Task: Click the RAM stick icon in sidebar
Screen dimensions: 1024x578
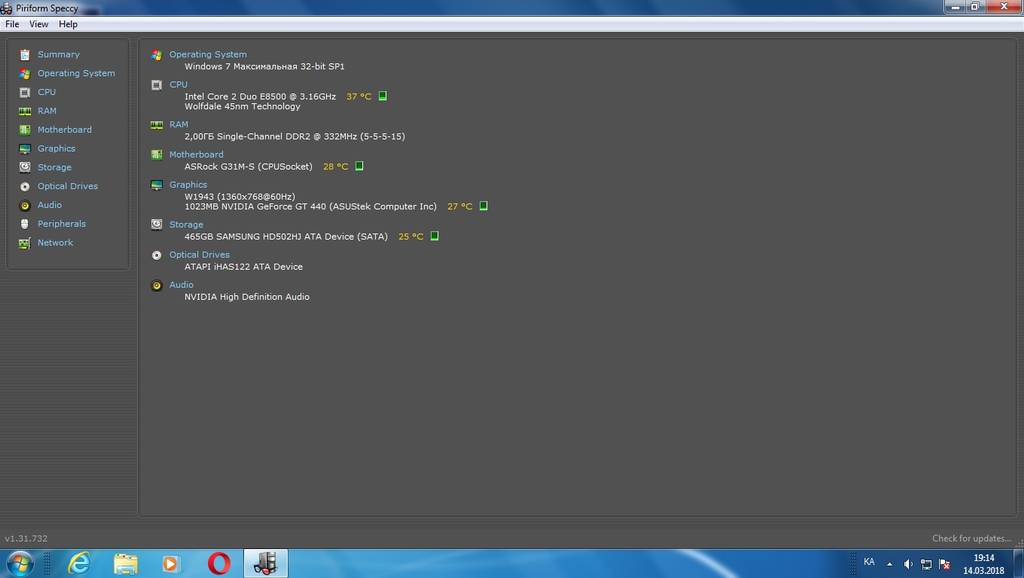Action: tap(25, 112)
